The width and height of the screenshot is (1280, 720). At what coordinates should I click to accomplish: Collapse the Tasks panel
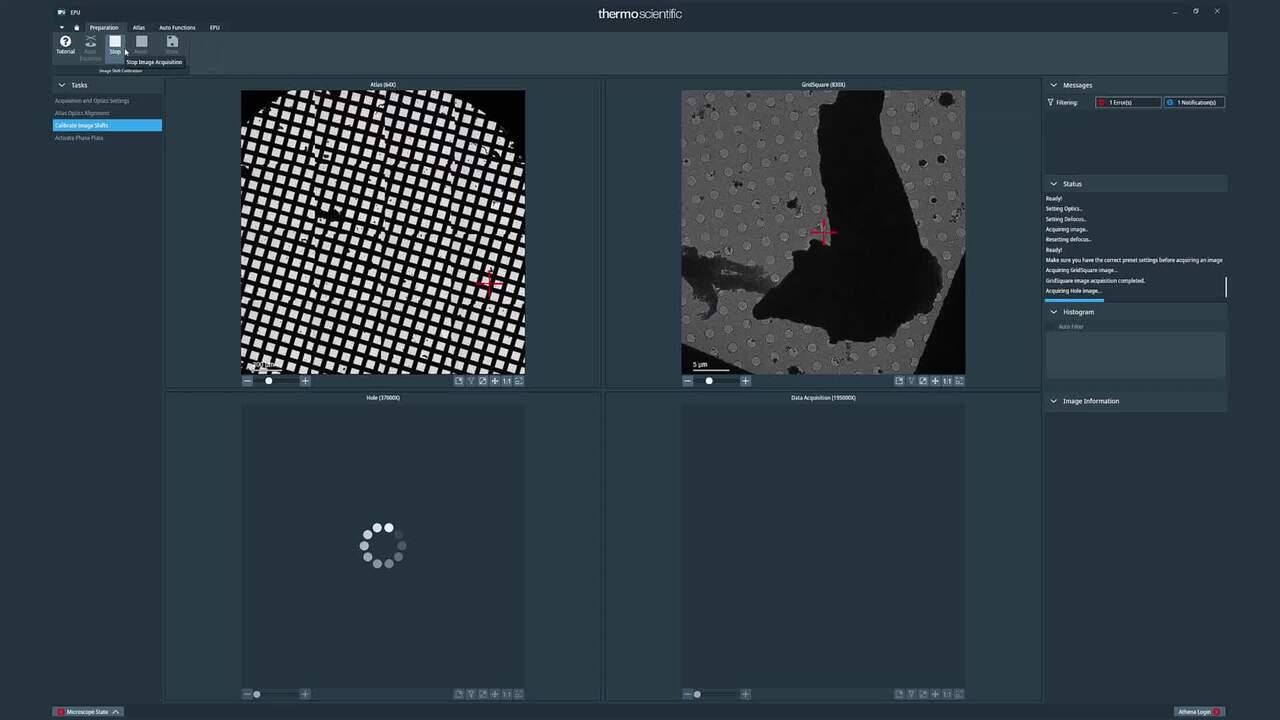[61, 85]
